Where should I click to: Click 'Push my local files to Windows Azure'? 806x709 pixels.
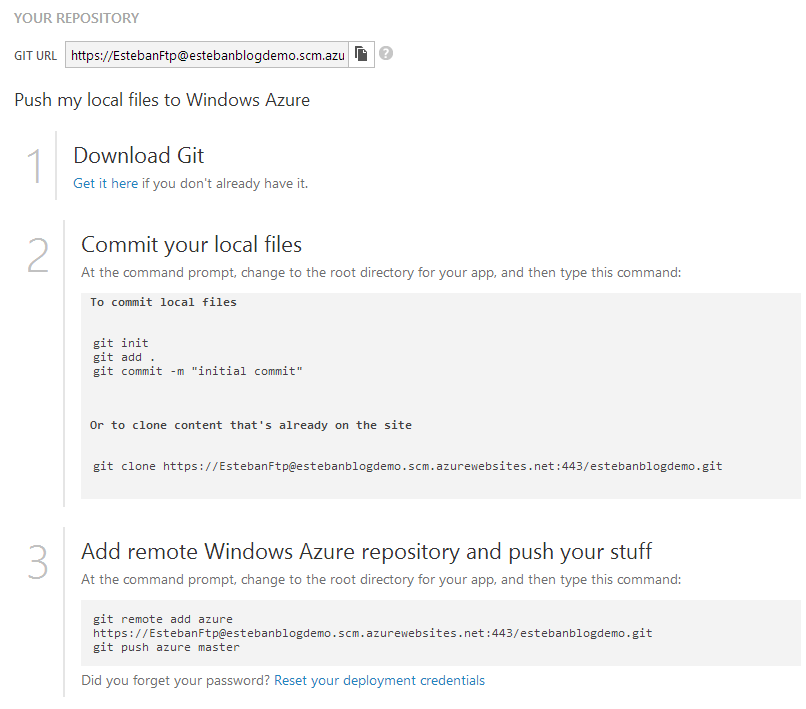[x=162, y=100]
